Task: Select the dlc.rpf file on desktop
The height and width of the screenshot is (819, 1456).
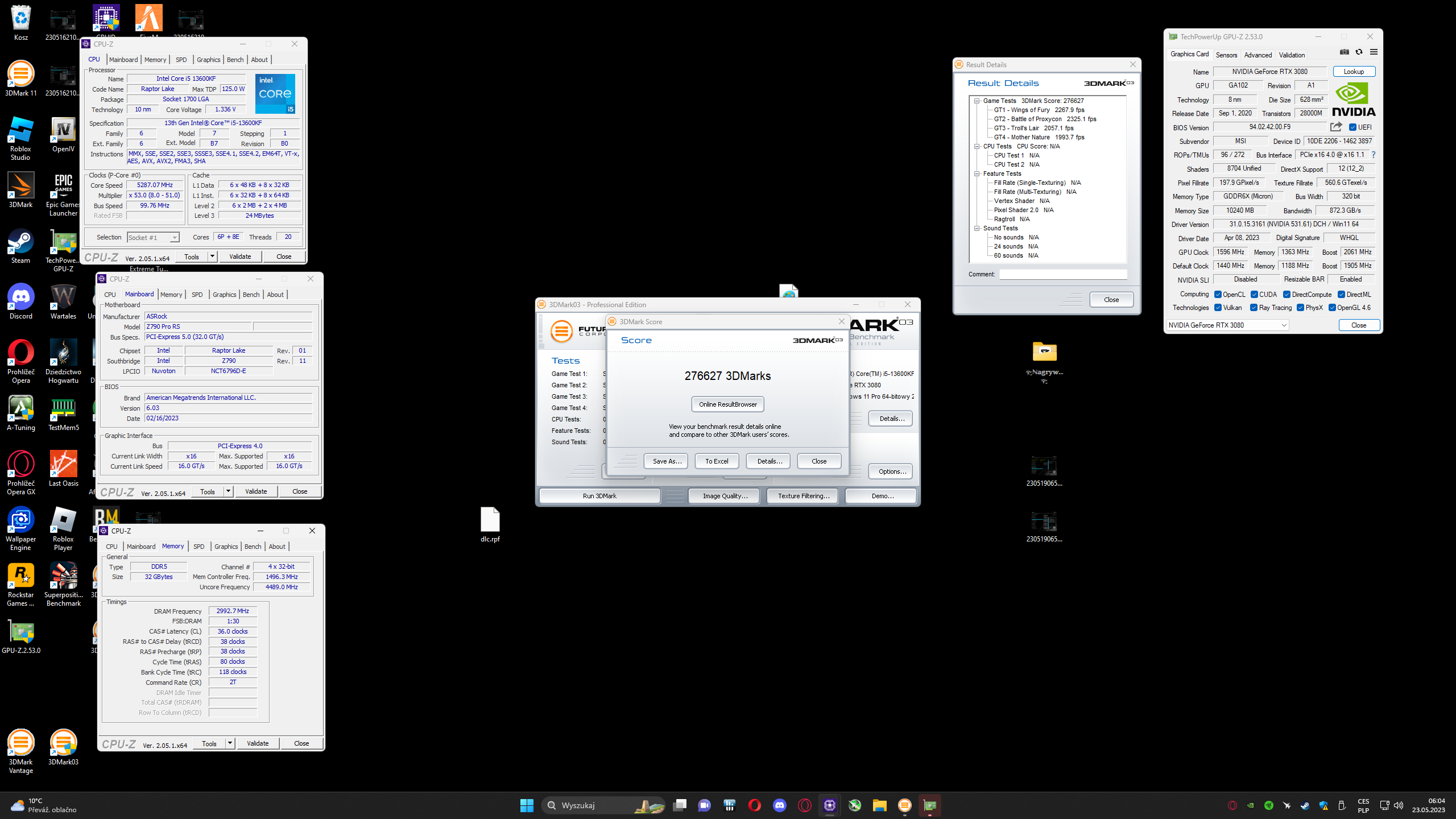Action: click(490, 524)
